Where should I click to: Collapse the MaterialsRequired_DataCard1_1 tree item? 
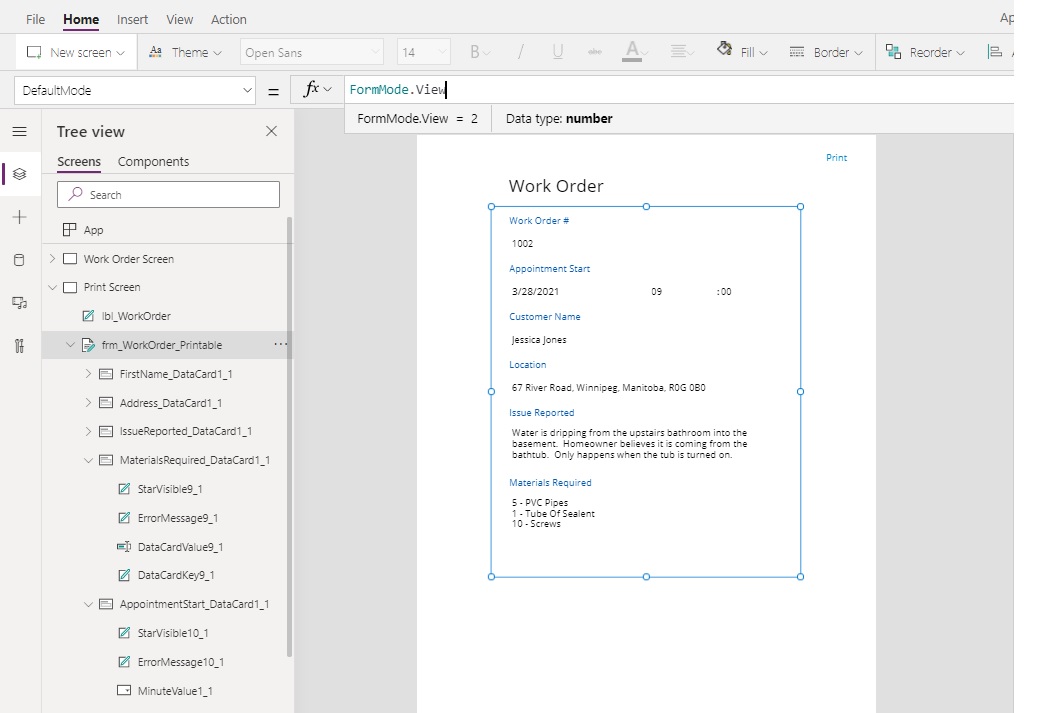89,459
